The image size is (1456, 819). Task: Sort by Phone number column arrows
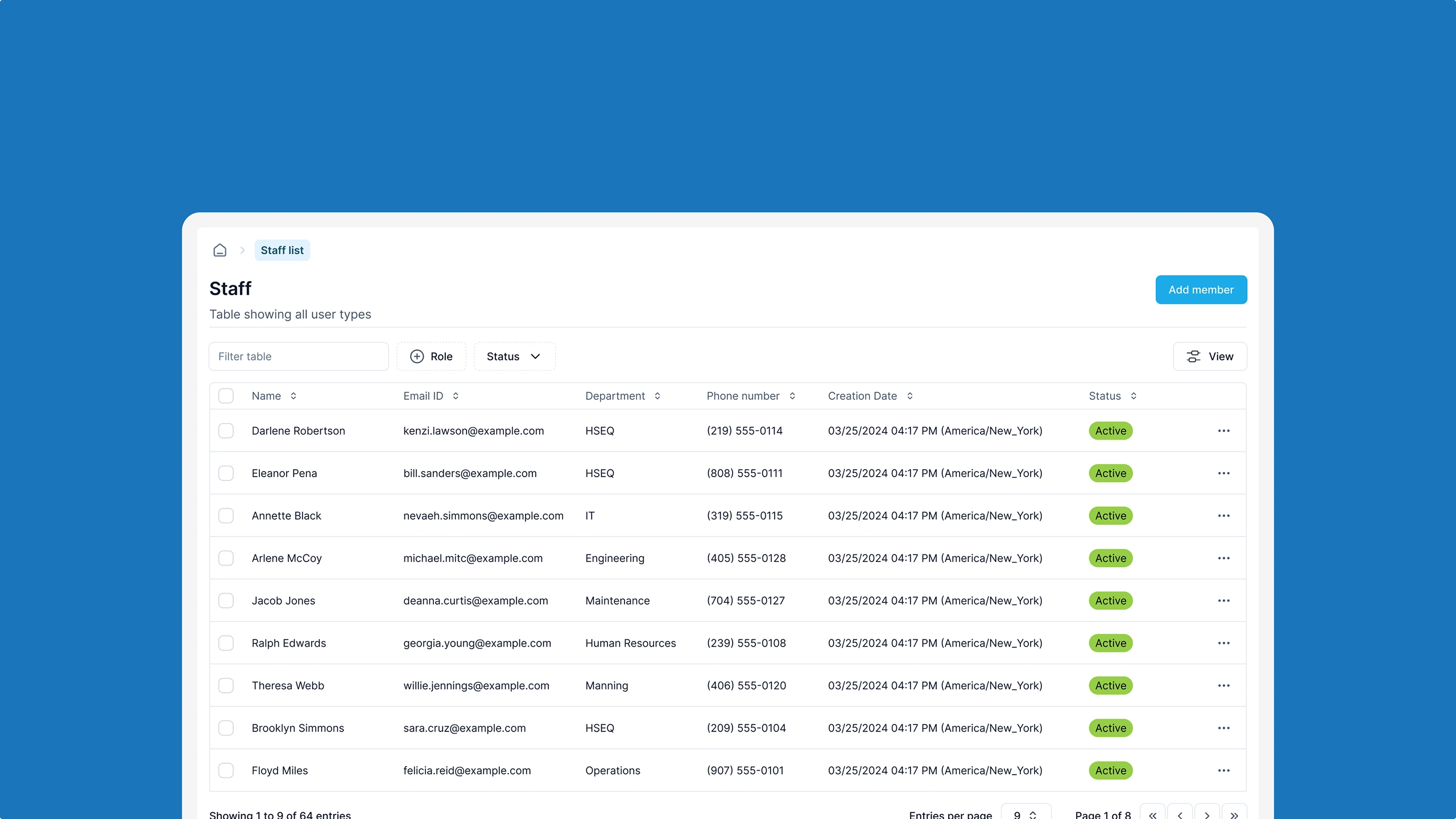coord(792,396)
